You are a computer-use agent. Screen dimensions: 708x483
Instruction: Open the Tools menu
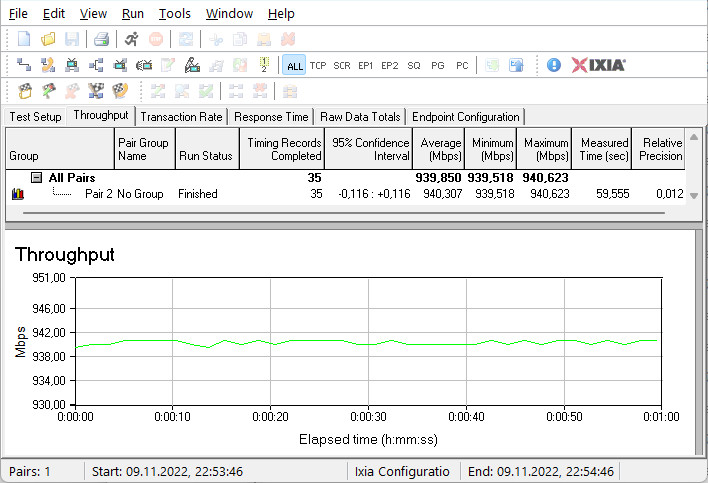pos(174,14)
